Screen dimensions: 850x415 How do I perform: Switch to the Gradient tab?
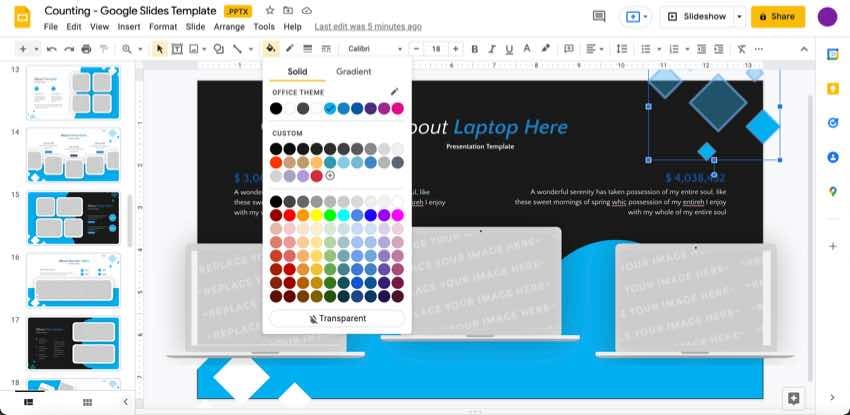point(353,71)
